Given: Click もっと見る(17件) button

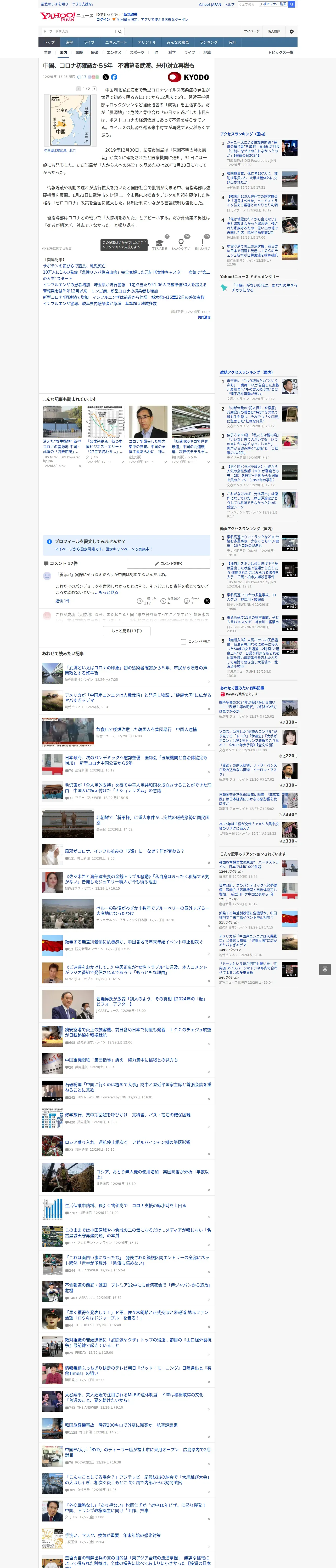Looking at the screenshot, I should (x=126, y=631).
